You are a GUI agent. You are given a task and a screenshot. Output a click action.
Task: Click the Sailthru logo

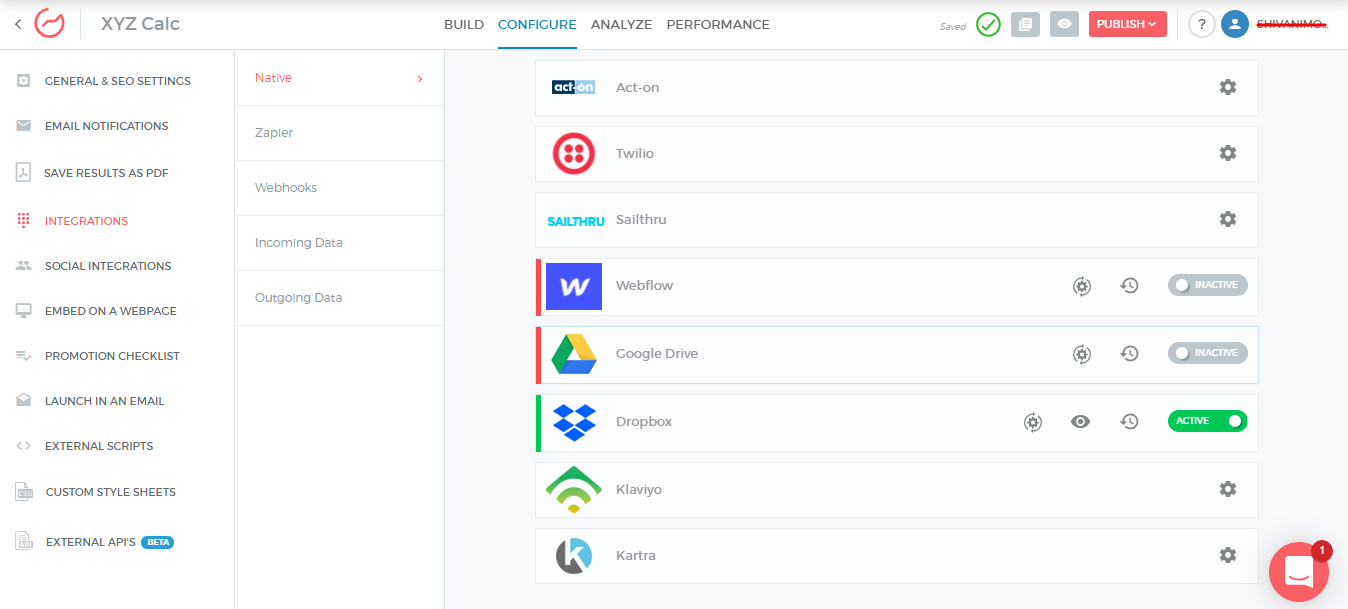tap(576, 221)
